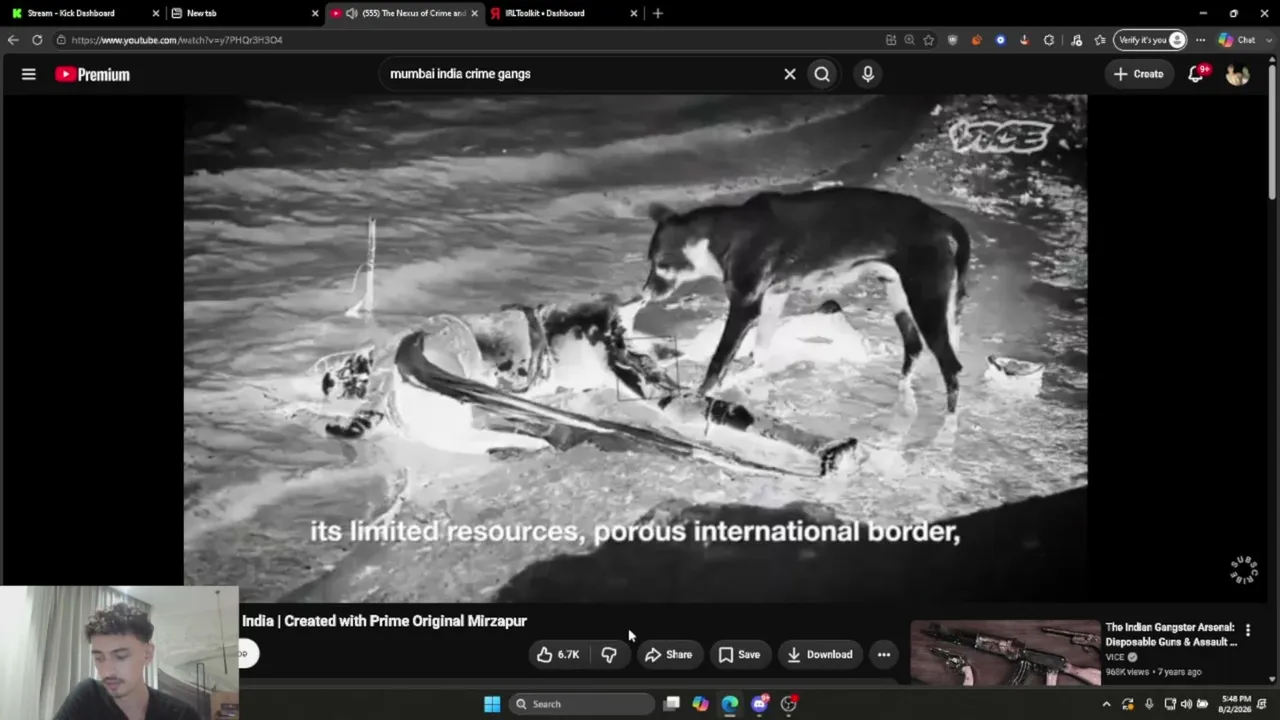Run the YouTube search magnifier button
1280x720 pixels.
click(x=822, y=74)
